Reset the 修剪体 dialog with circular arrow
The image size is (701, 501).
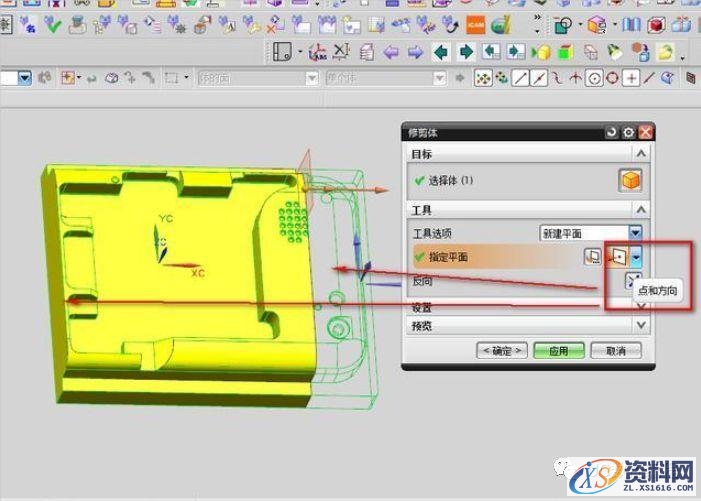pyautogui.click(x=611, y=132)
